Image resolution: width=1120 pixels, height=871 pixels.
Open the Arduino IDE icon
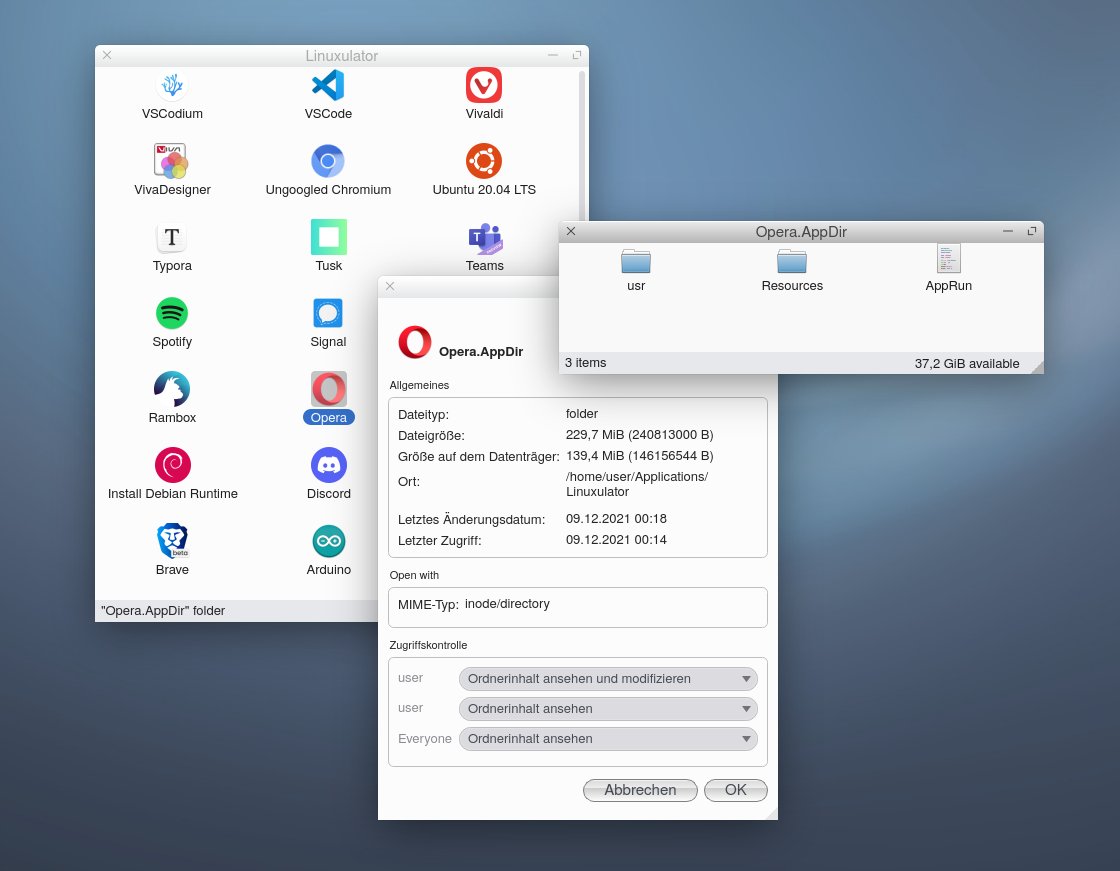[x=328, y=541]
